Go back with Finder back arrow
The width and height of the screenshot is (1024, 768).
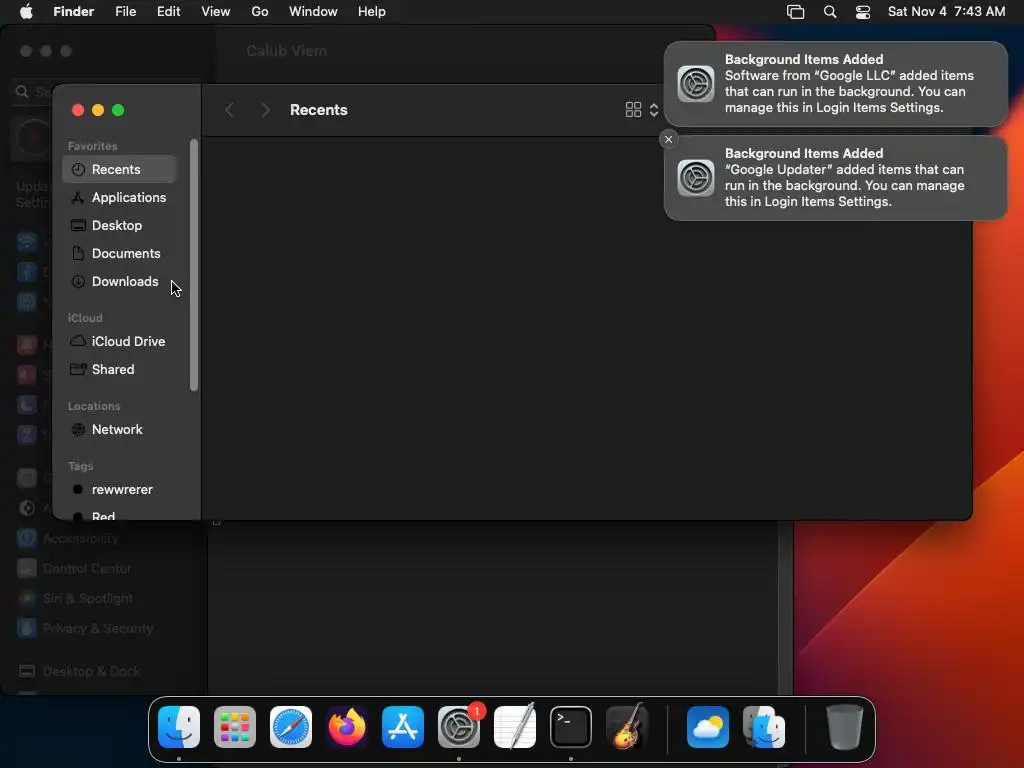229,110
